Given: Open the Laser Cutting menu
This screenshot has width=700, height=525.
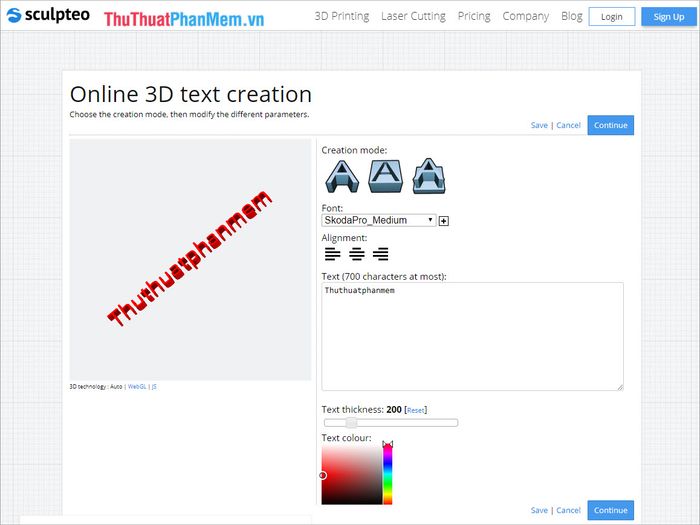Looking at the screenshot, I should [x=413, y=16].
